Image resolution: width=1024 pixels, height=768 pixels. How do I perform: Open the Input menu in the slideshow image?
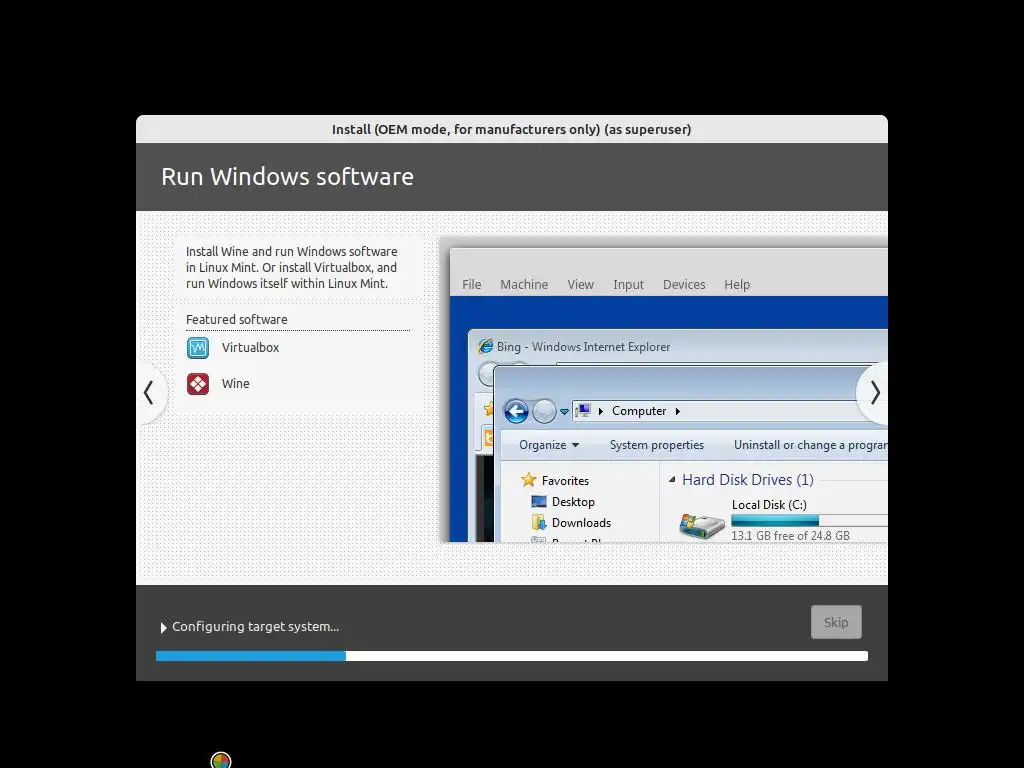(628, 285)
